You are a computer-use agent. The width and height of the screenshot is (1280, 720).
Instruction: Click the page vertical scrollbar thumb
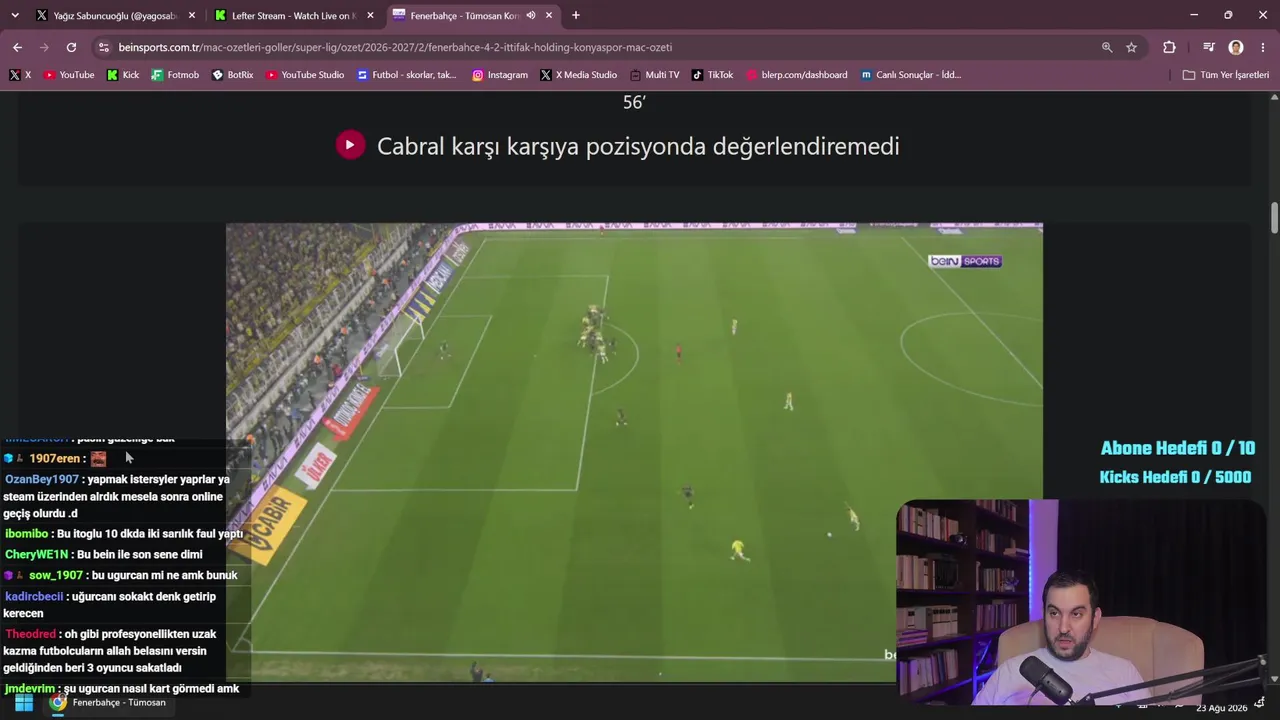tap(1274, 217)
